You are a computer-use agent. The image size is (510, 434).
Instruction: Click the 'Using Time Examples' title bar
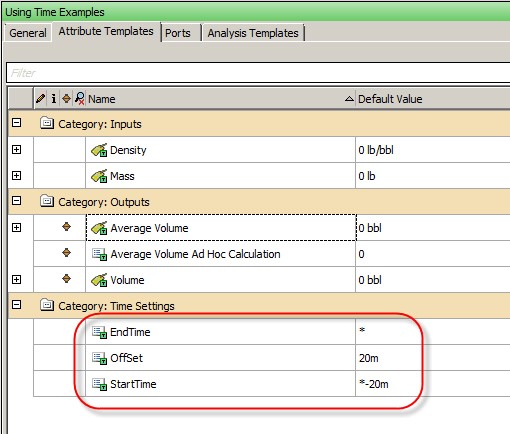point(257,12)
